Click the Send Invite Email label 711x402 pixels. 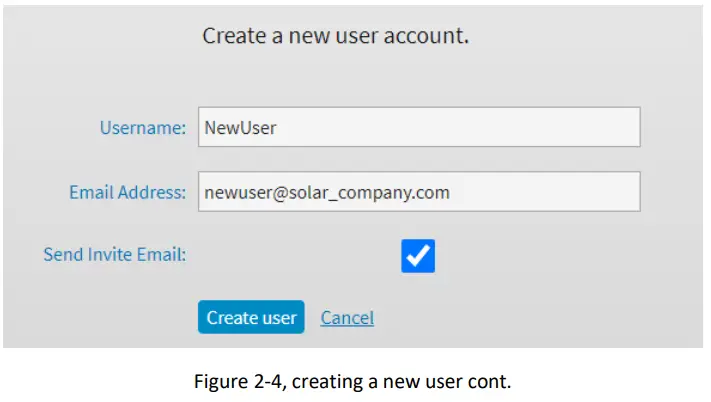pyautogui.click(x=115, y=254)
